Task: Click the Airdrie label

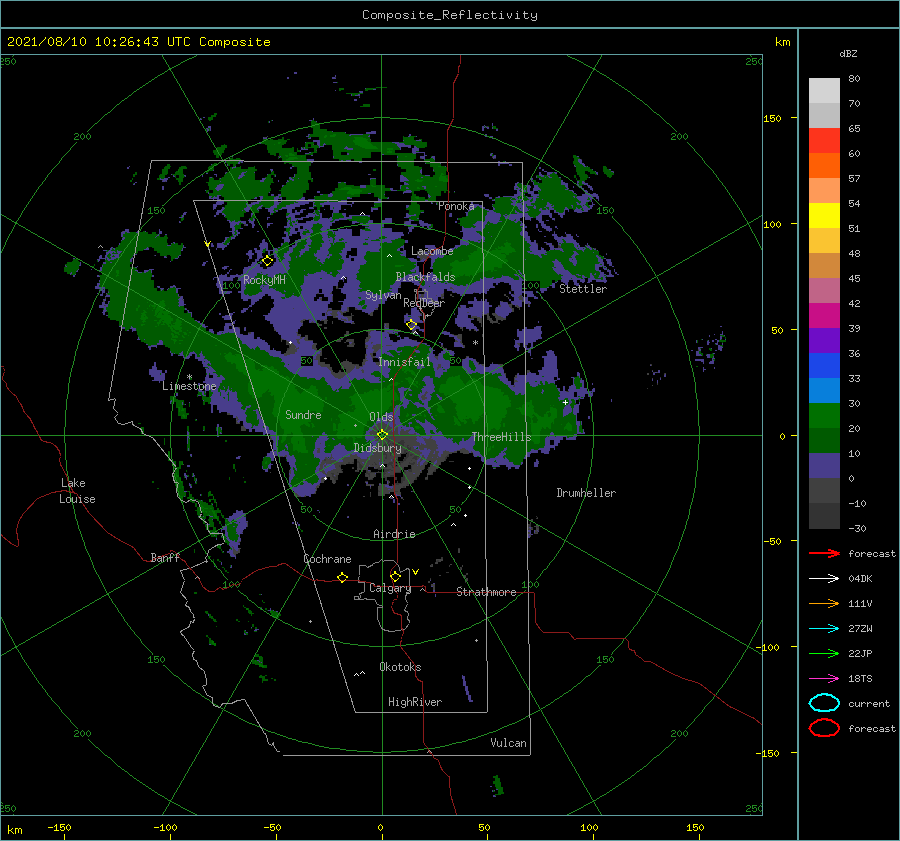Action: [394, 534]
